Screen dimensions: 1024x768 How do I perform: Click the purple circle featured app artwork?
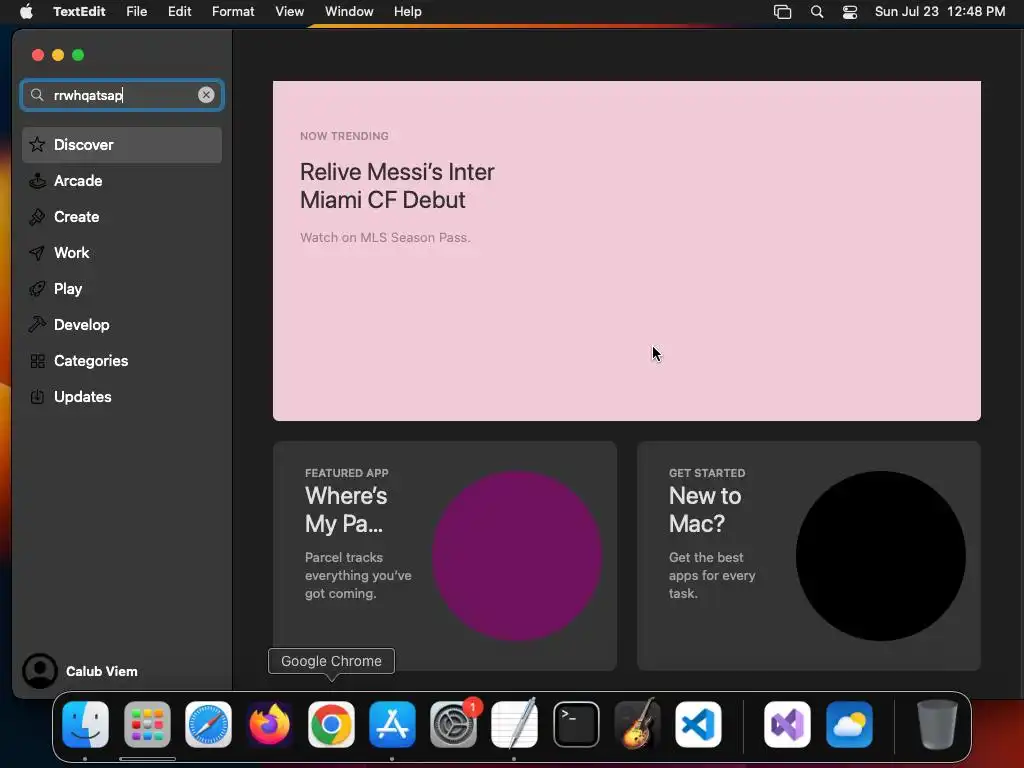click(517, 556)
